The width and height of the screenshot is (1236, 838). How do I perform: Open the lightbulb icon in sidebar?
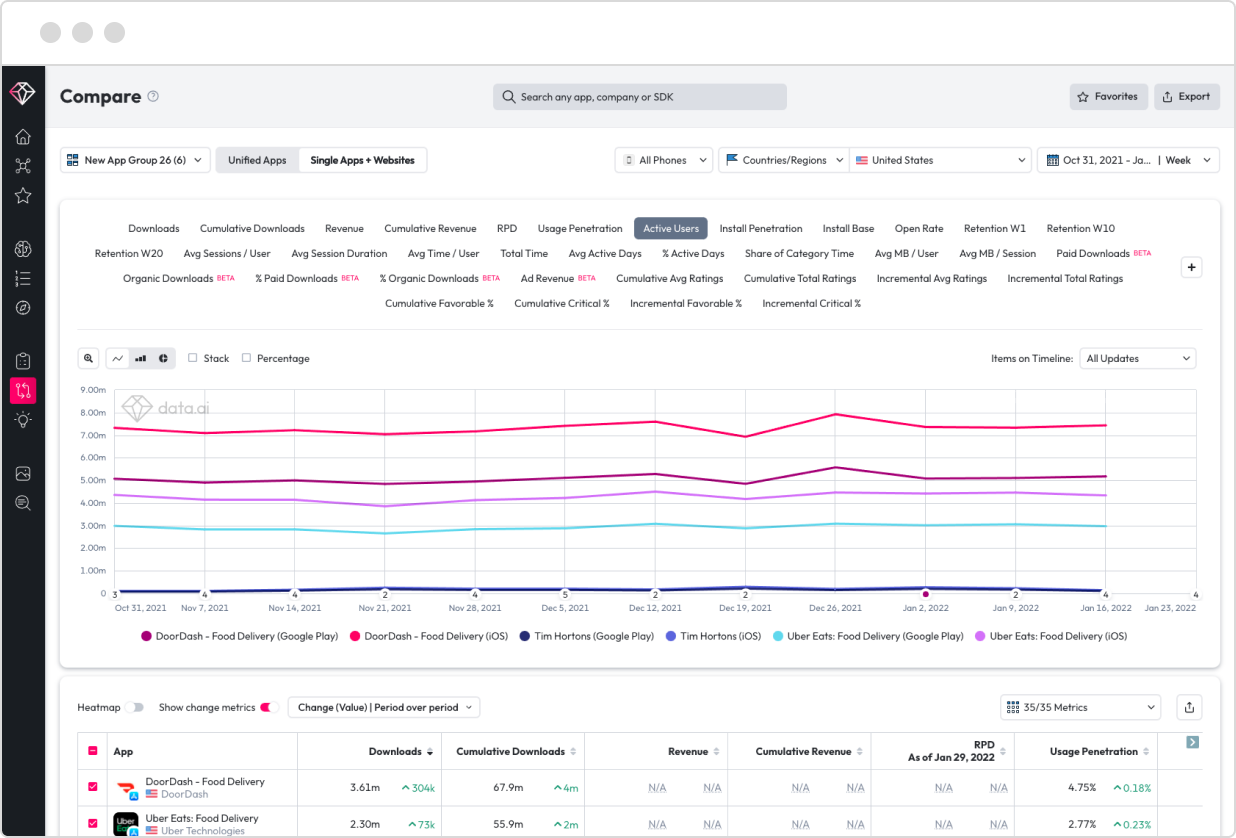(x=22, y=420)
